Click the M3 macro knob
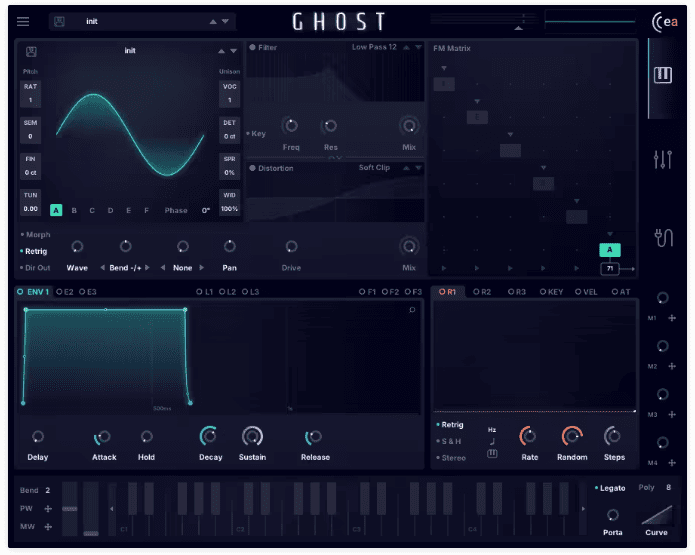 [663, 395]
